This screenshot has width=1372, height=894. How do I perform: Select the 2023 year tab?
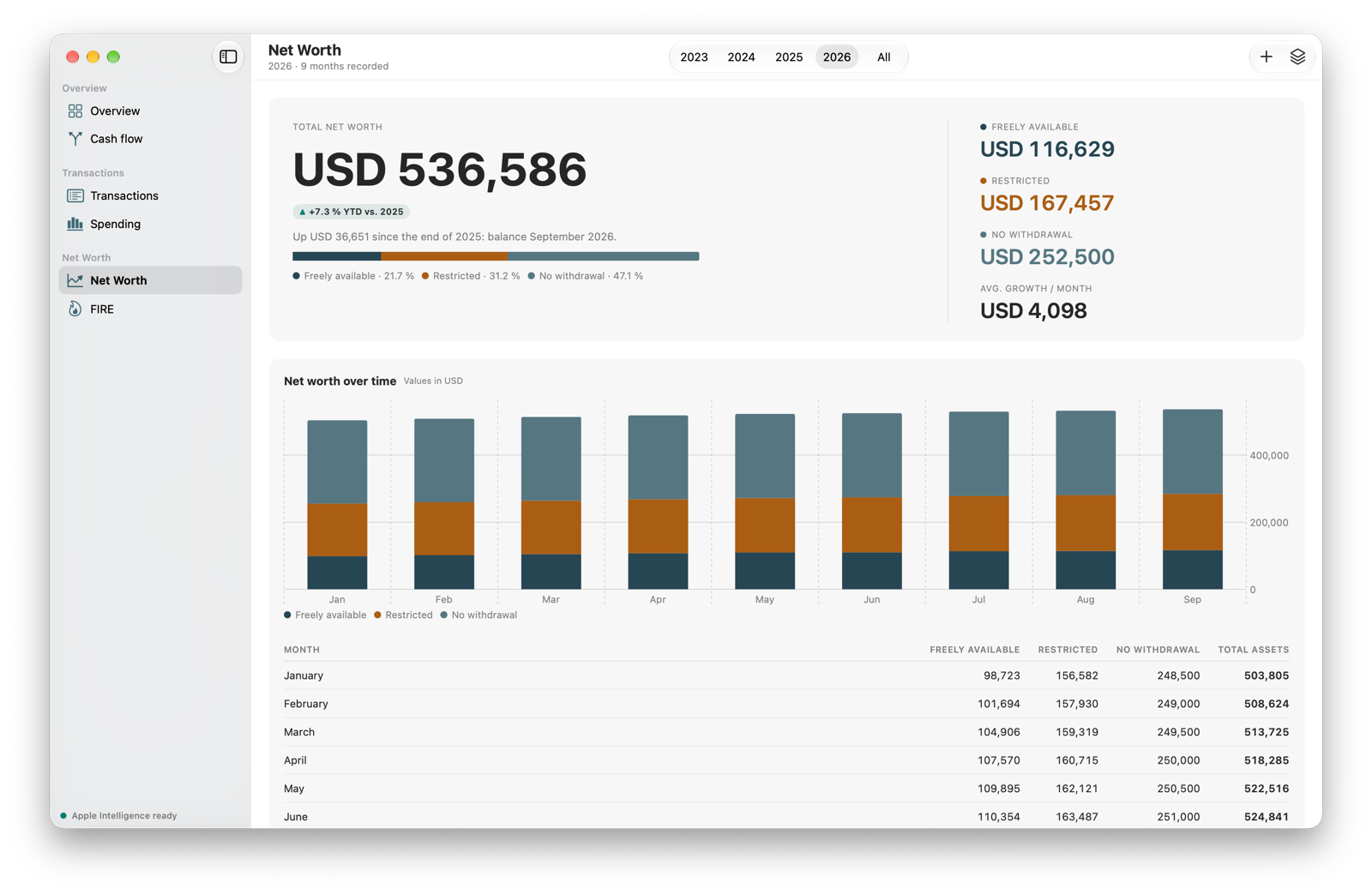[694, 57]
